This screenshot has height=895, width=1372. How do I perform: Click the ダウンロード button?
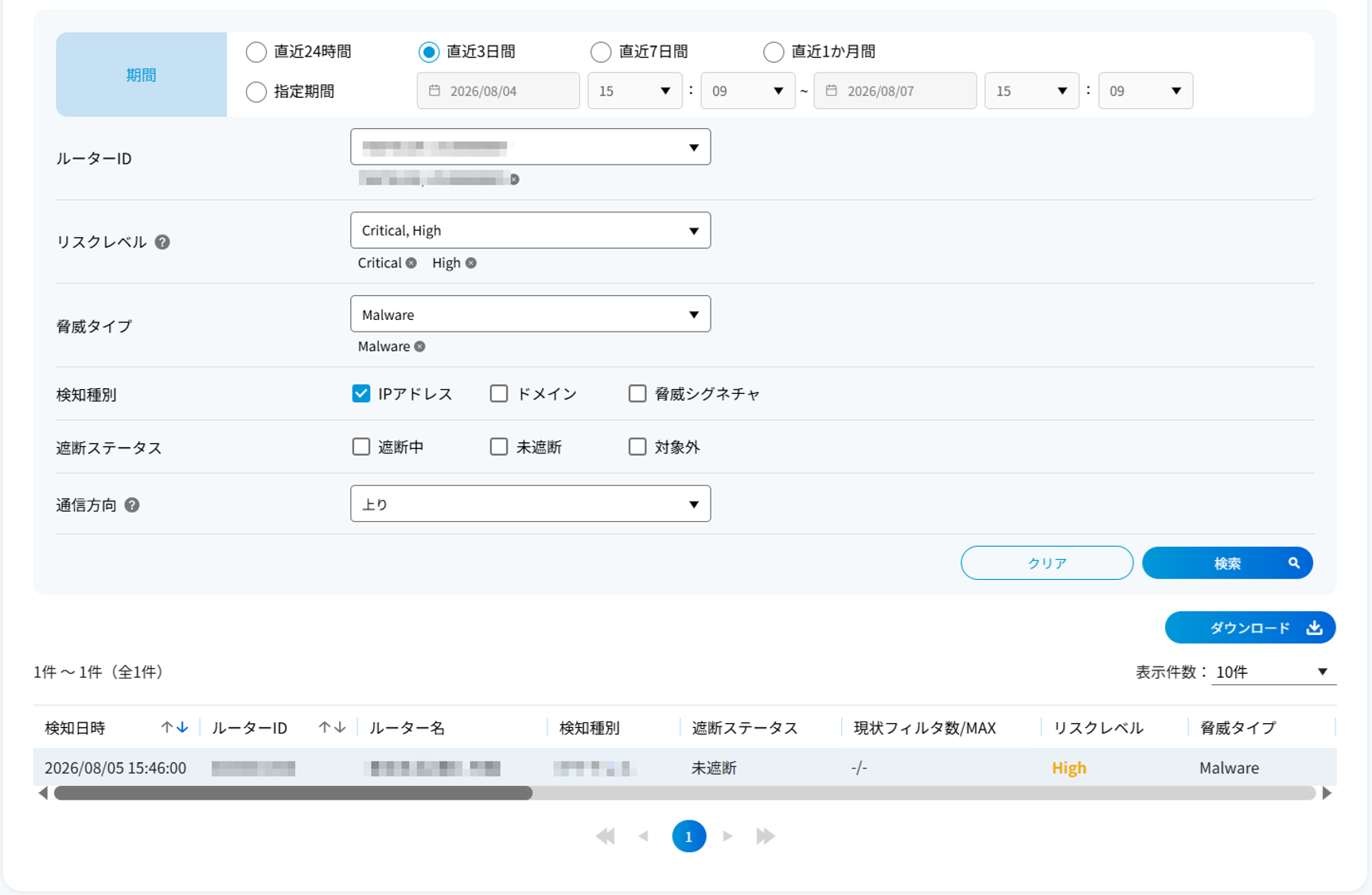pos(1250,628)
